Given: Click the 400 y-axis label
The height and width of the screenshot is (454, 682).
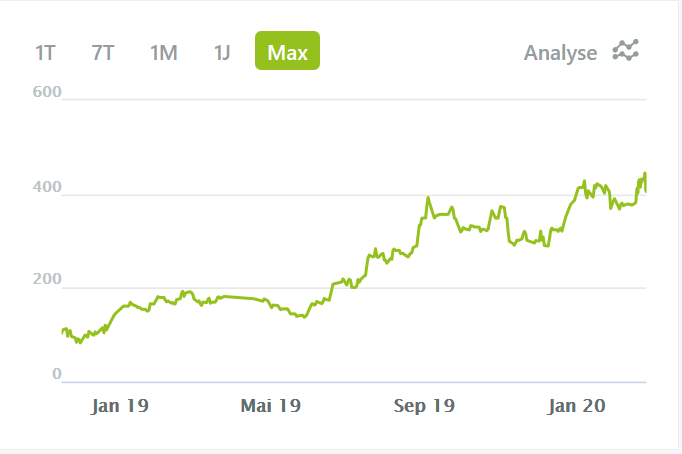Looking at the screenshot, I should coord(48,189).
